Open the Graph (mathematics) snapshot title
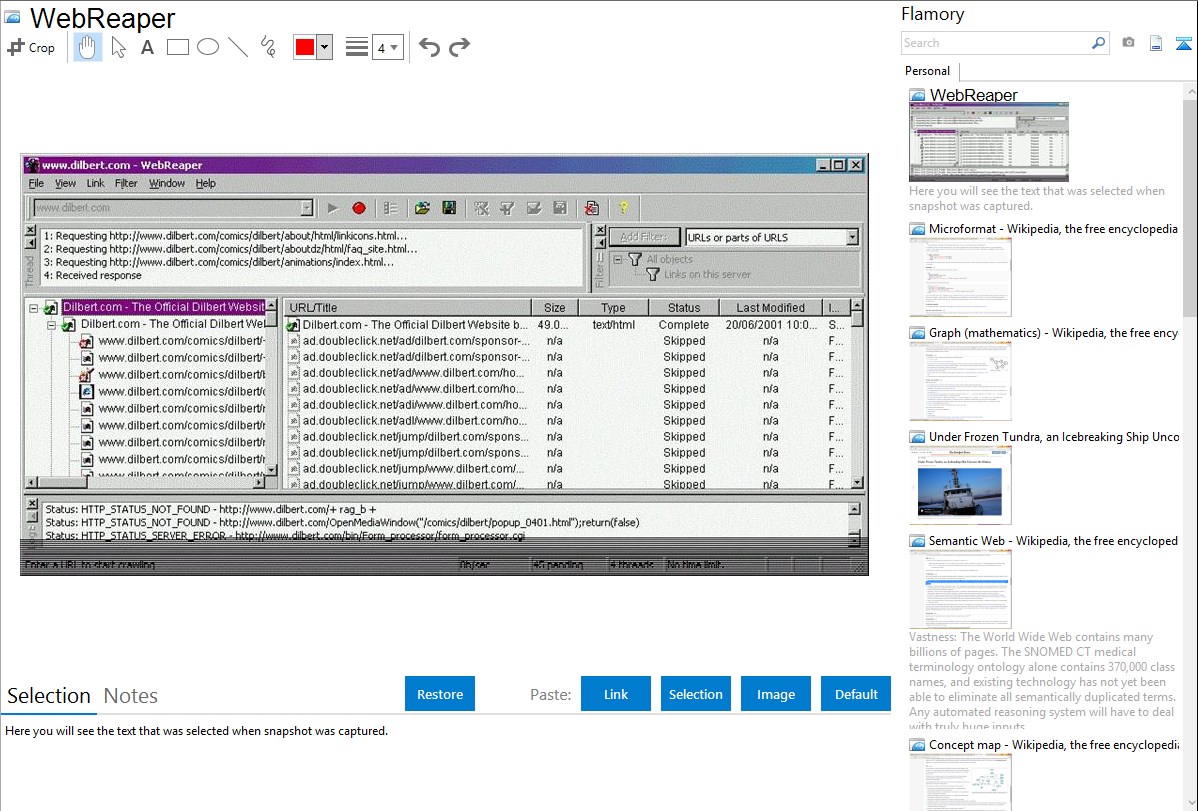The image size is (1198, 811). [x=1053, y=333]
